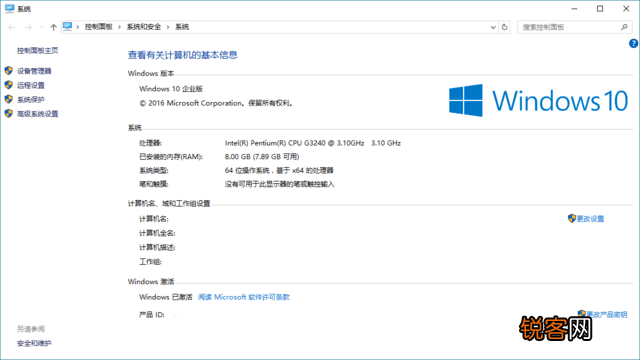The height and width of the screenshot is (360, 640).
Task: Click 更改设置 change settings link
Action: point(590,219)
